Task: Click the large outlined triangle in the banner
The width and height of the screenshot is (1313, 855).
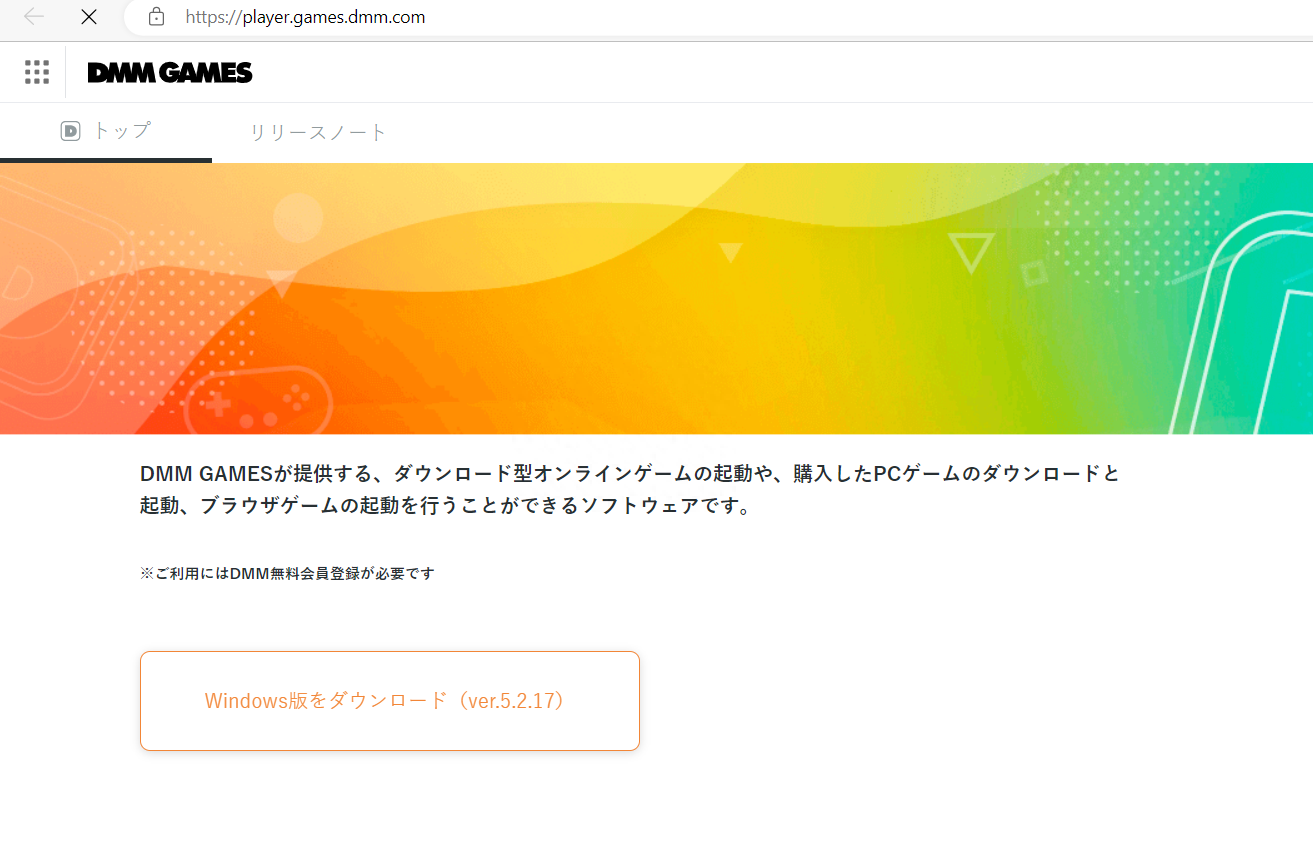Action: tap(971, 252)
